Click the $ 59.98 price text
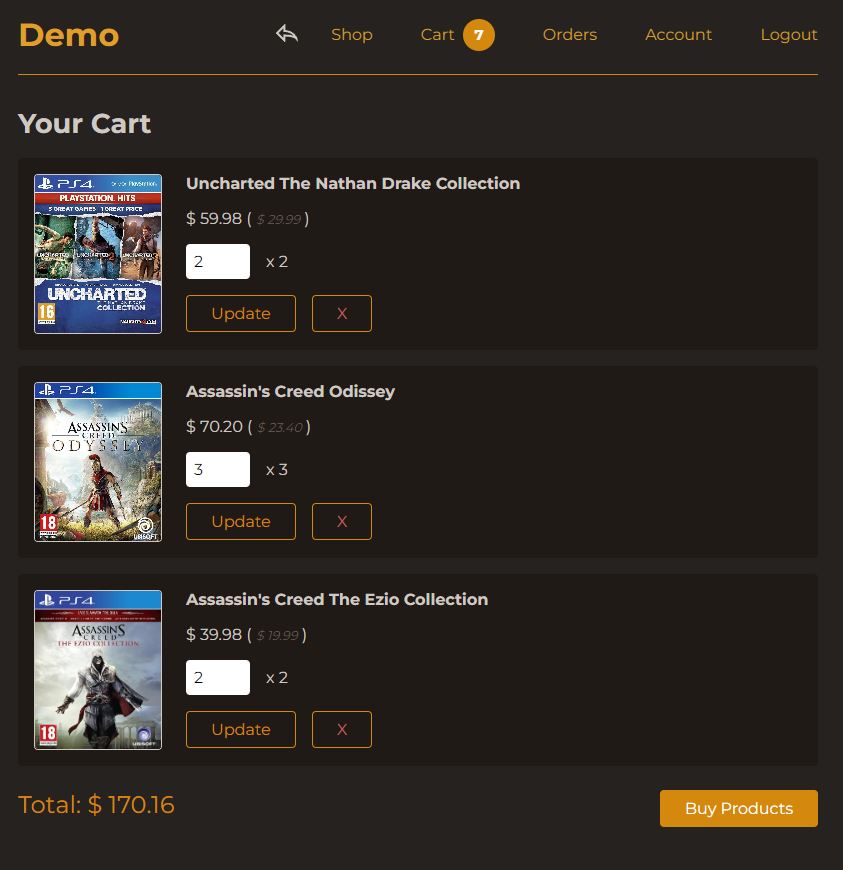The height and width of the screenshot is (870, 843). click(x=214, y=219)
